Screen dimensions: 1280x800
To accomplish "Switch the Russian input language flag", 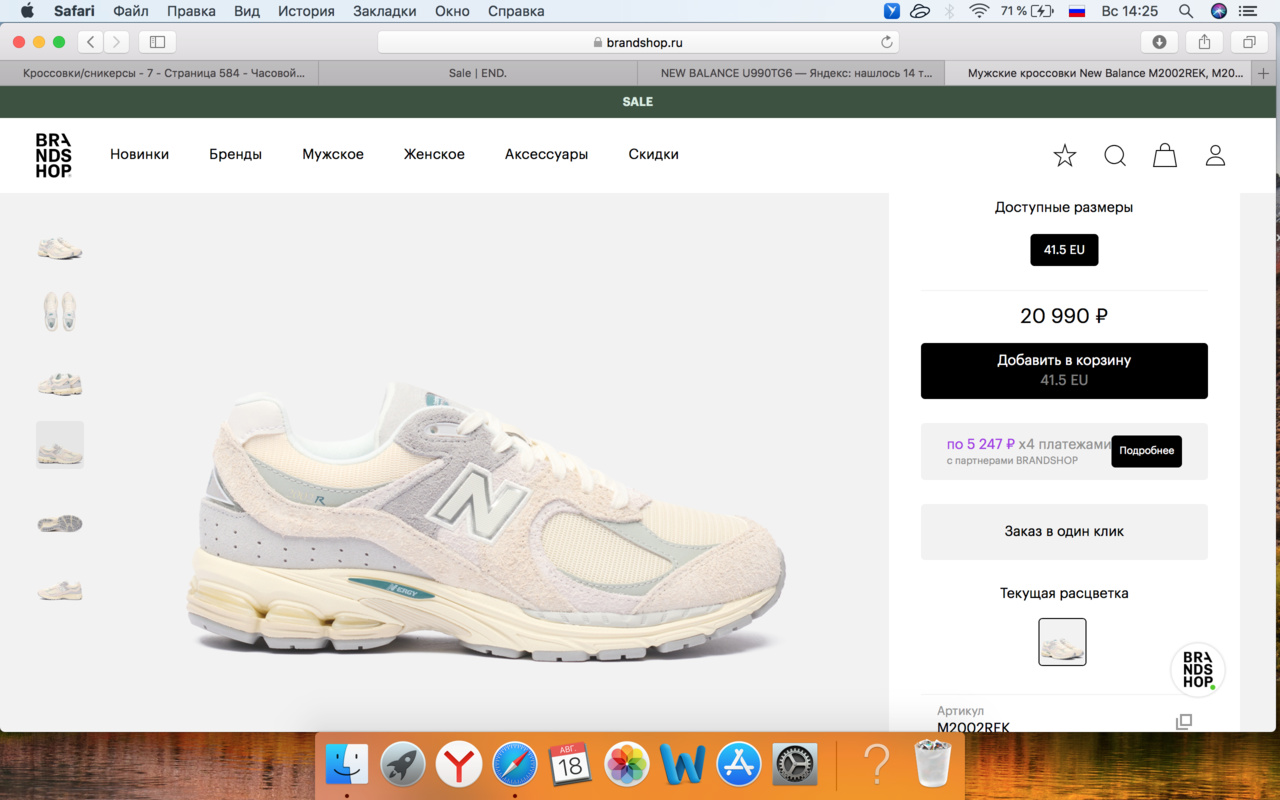I will (1077, 11).
